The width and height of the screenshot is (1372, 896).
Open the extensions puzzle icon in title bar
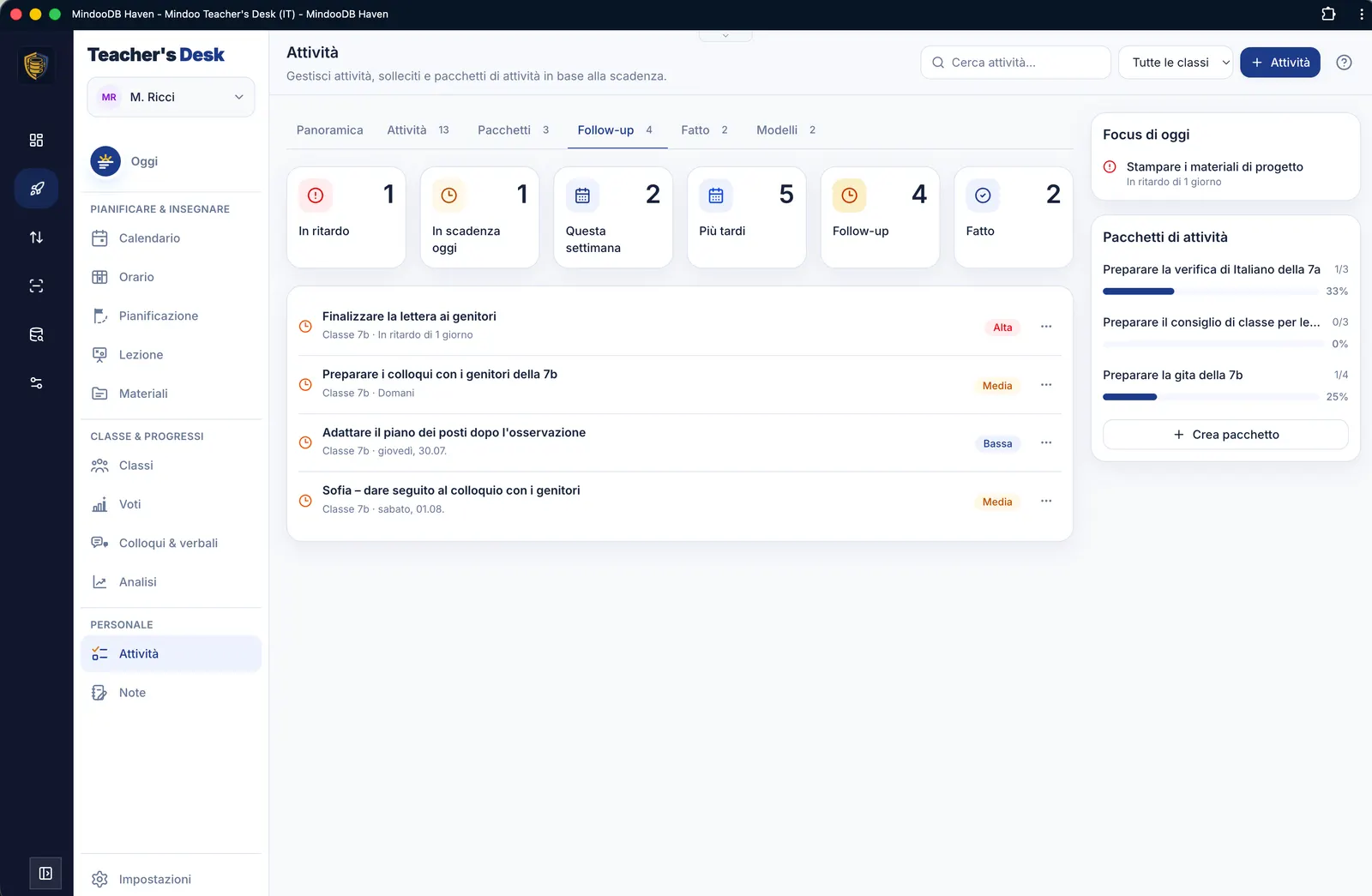point(1328,14)
